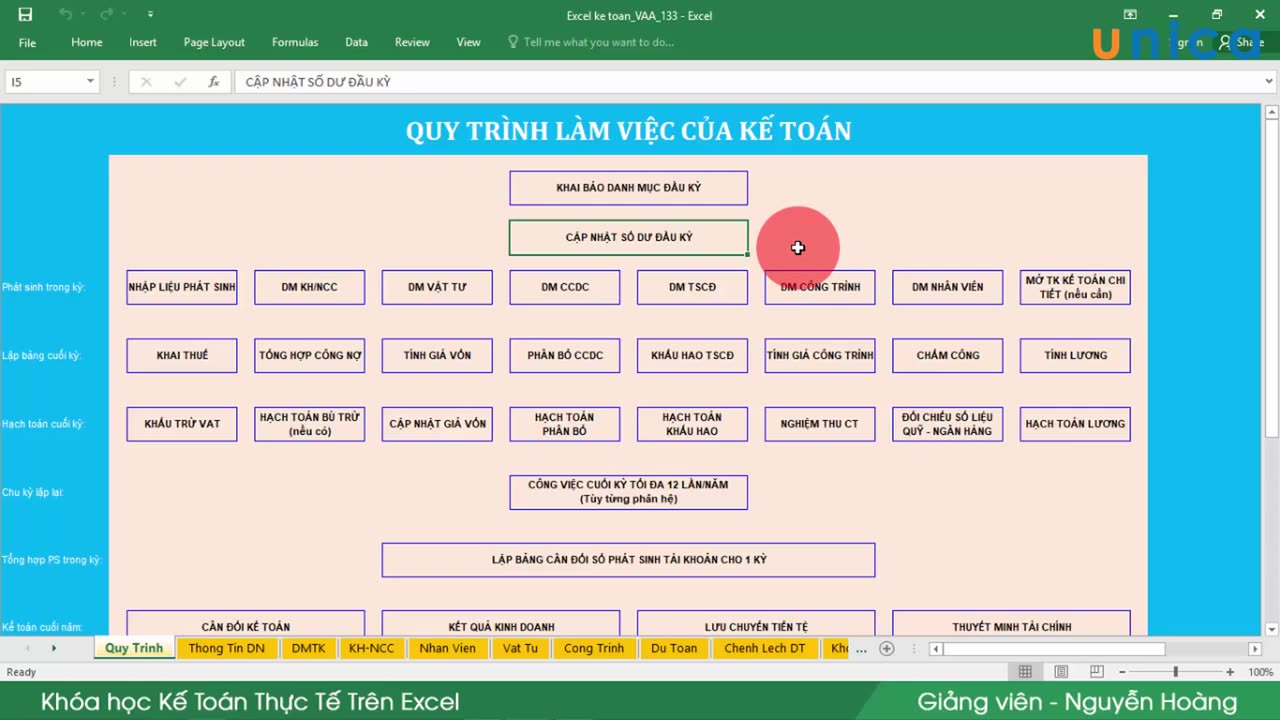Click the TÍNH GIÁ VỐN box
This screenshot has height=720, width=1280.
tap(437, 355)
